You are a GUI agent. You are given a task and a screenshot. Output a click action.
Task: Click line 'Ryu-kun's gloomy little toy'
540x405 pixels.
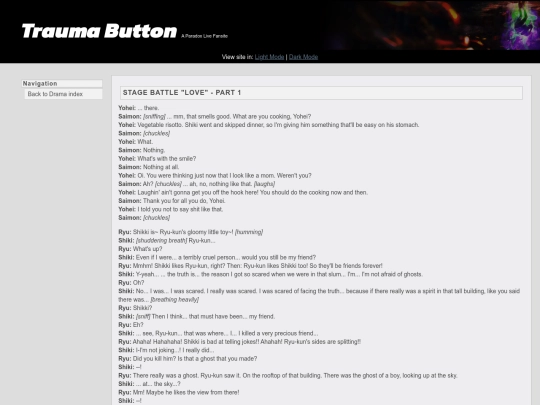pos(191,232)
